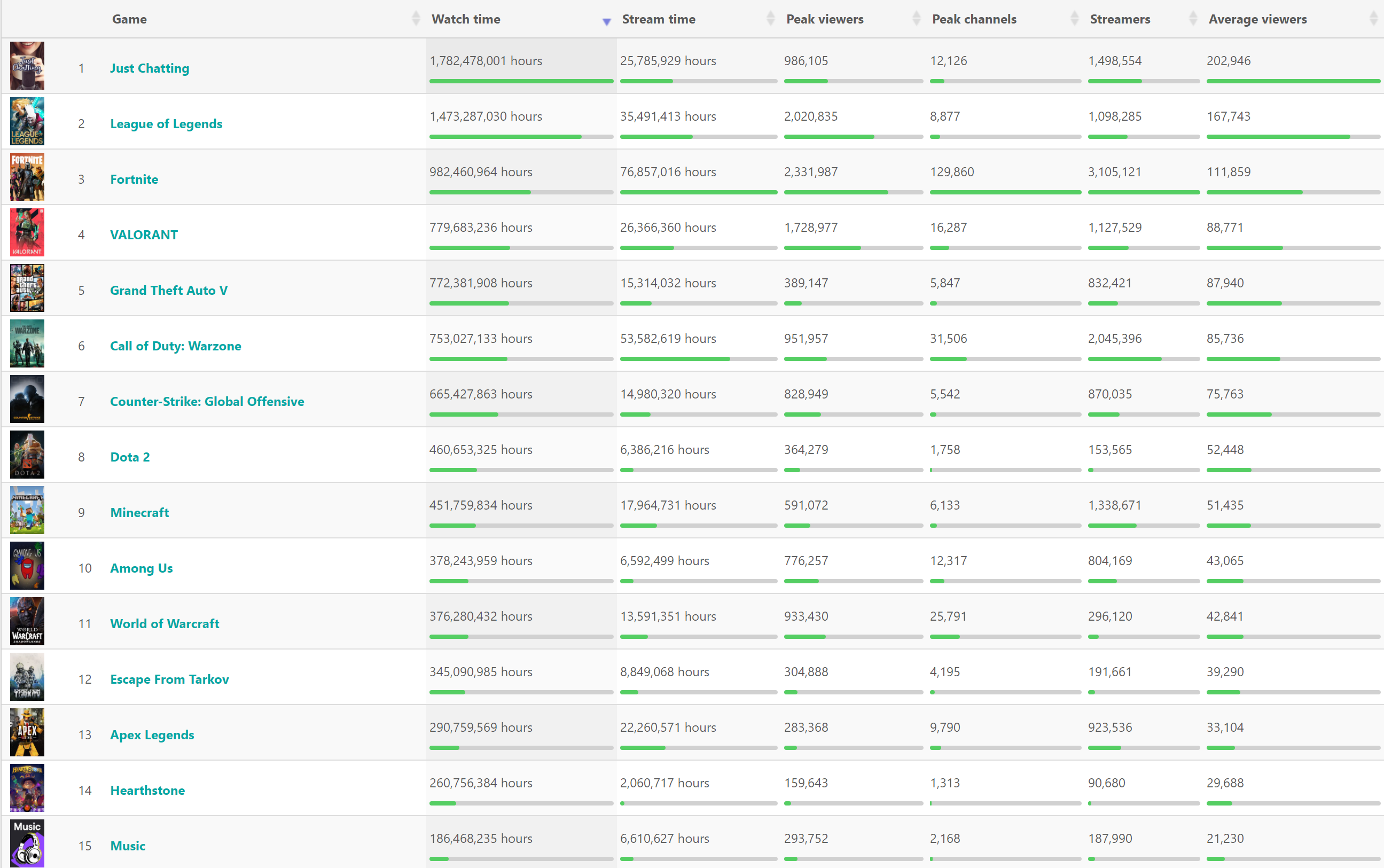Image resolution: width=1384 pixels, height=868 pixels.
Task: Select Warzone average viewers value 85,736
Action: tap(1225, 339)
